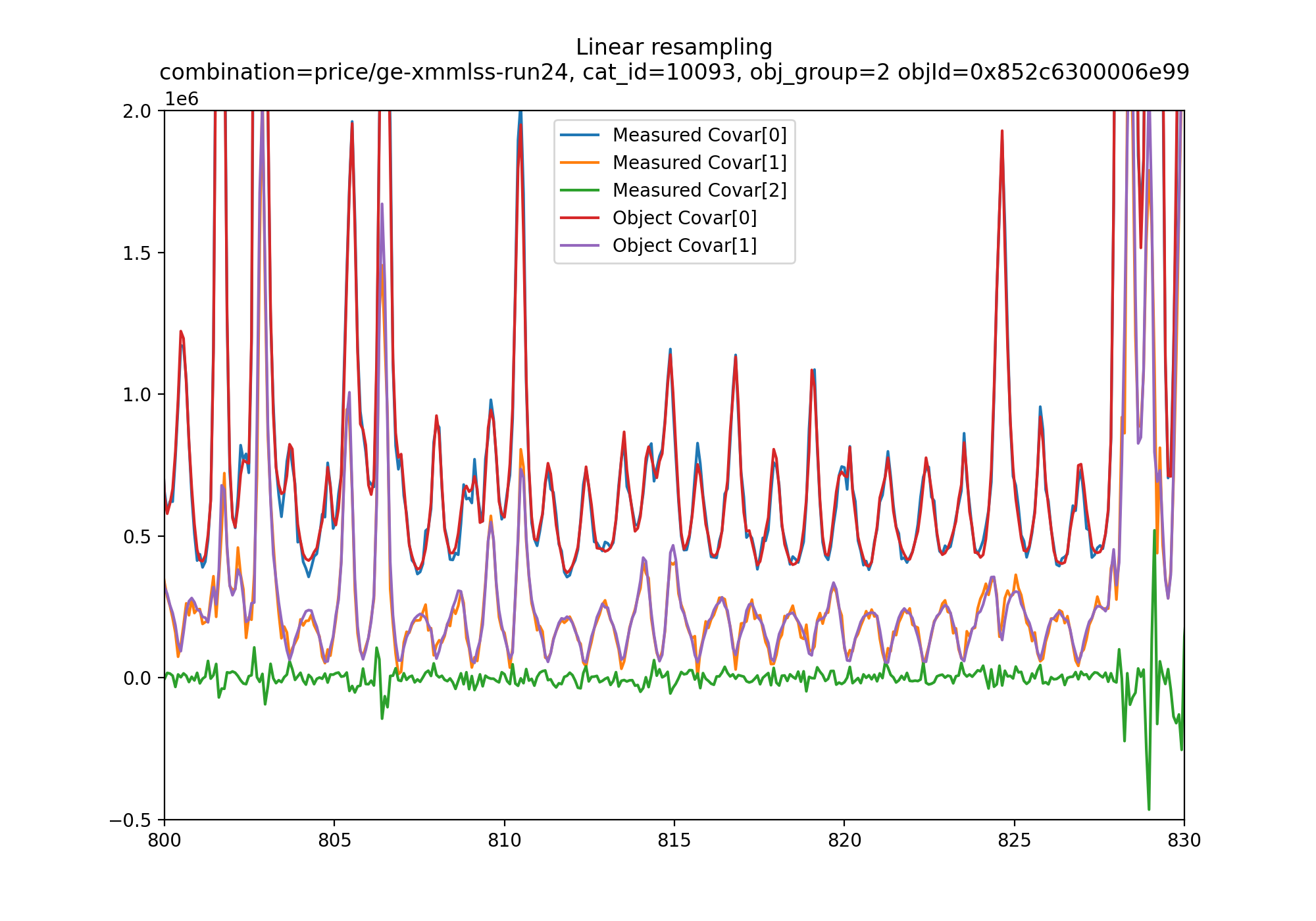This screenshot has height=921, width=1316.
Task: Click the orange Measured Covar[1] legend swatch
Action: click(x=580, y=162)
